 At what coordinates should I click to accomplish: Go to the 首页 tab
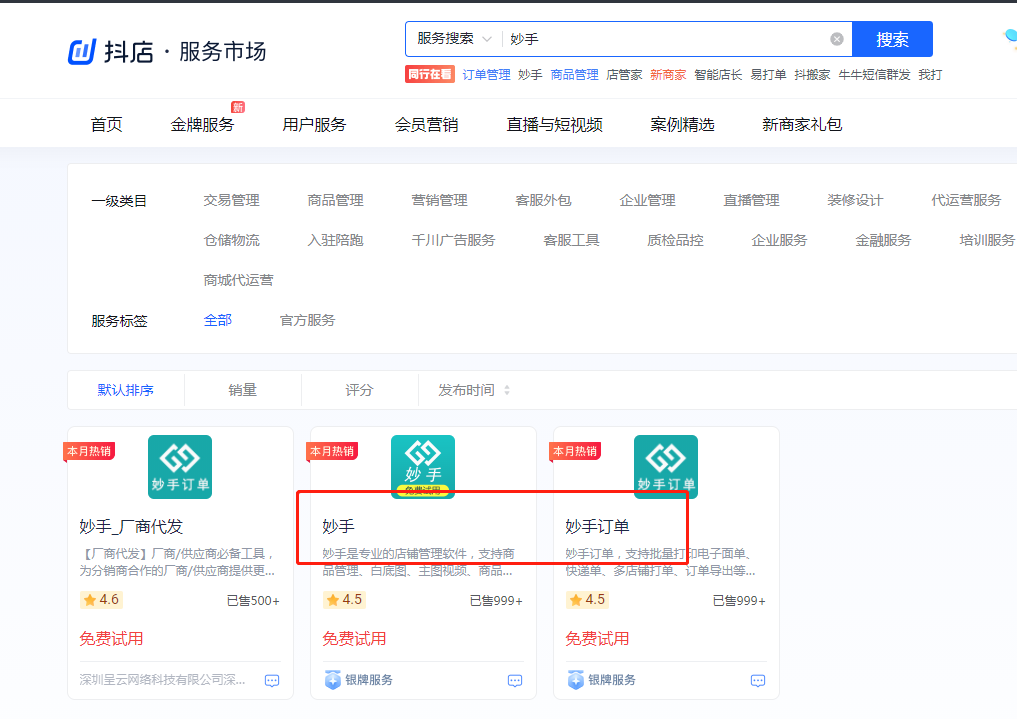point(106,124)
